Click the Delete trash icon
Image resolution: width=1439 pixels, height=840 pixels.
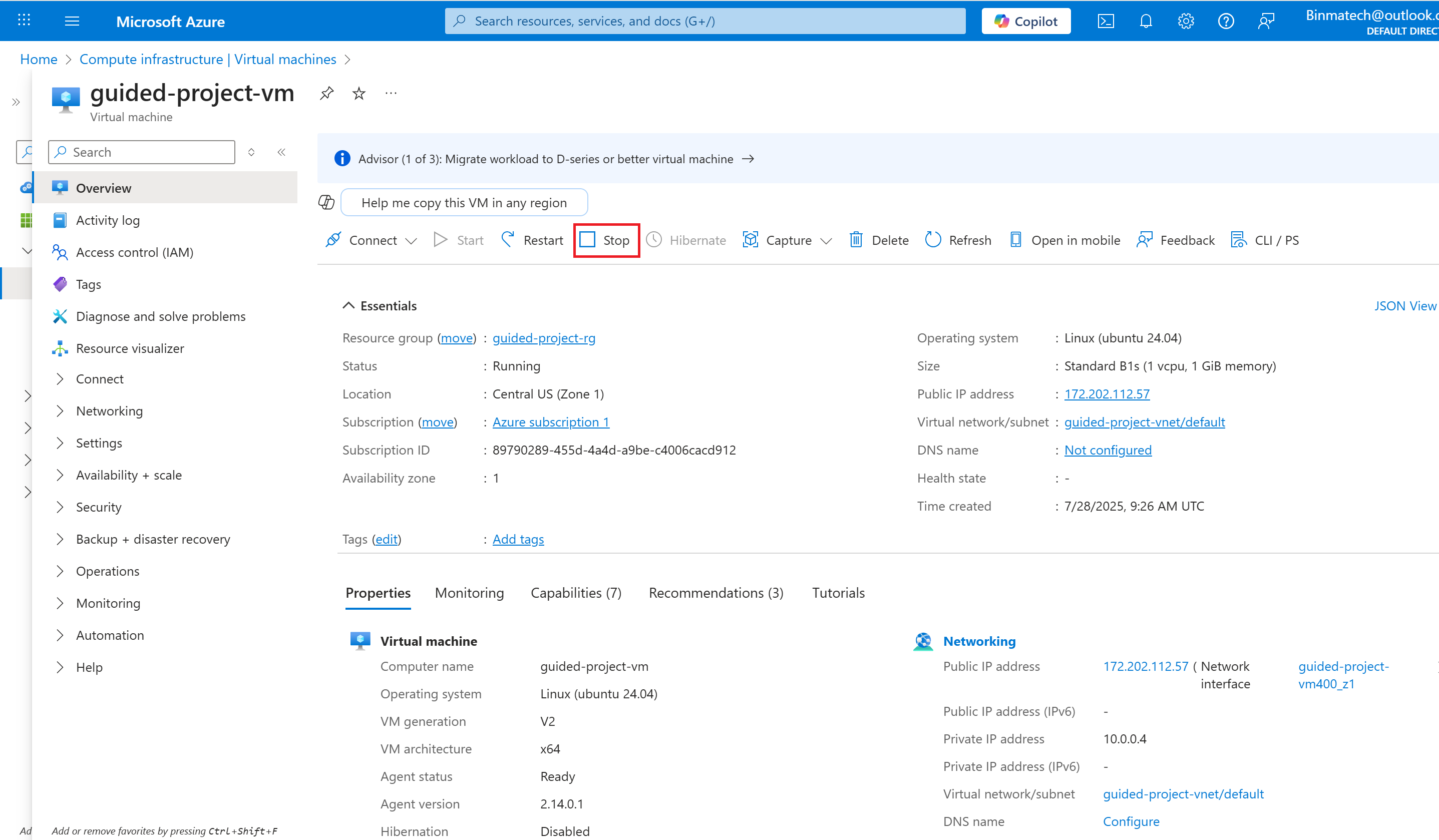(855, 240)
